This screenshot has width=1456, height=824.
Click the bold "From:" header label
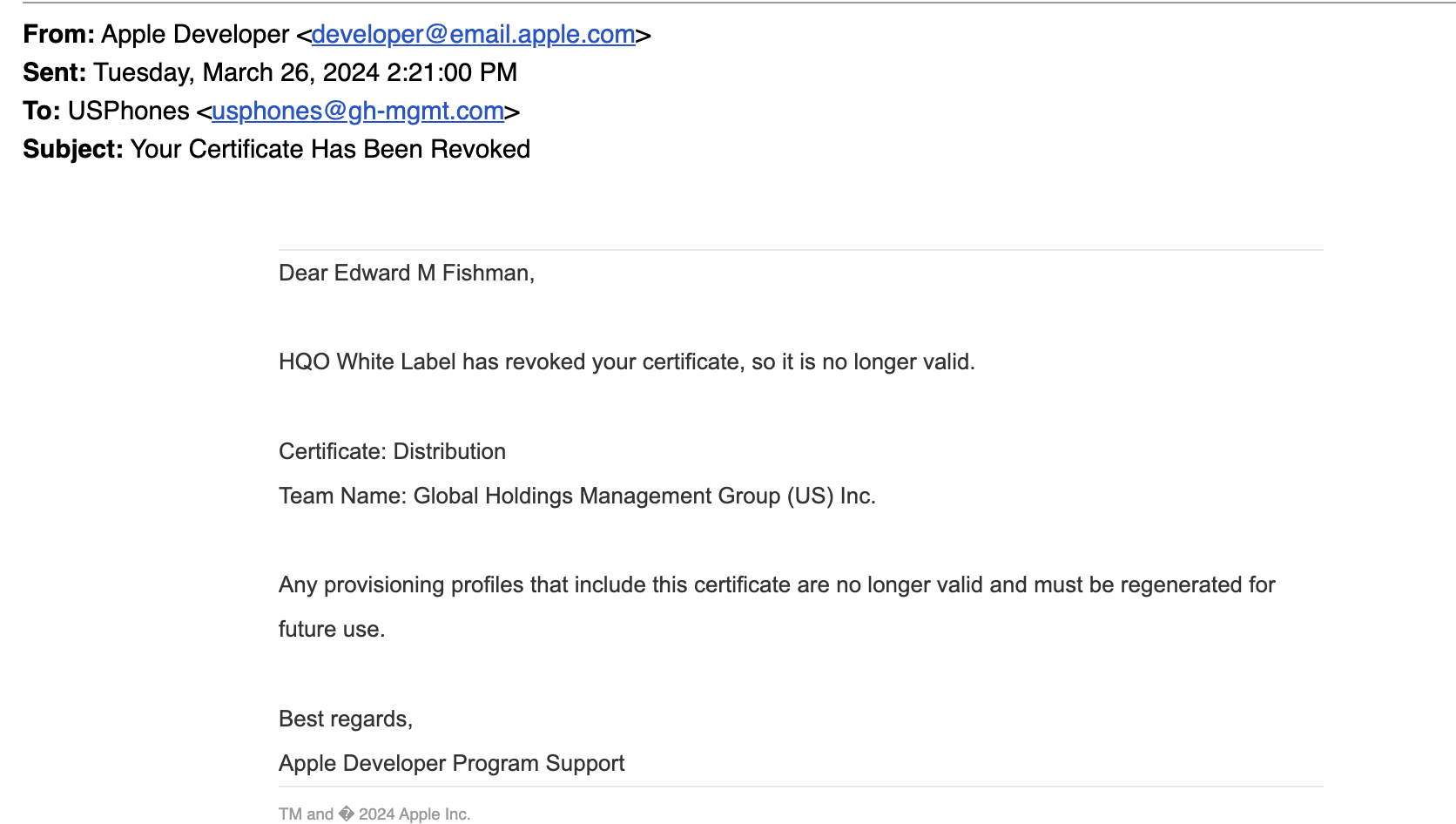tap(58, 35)
